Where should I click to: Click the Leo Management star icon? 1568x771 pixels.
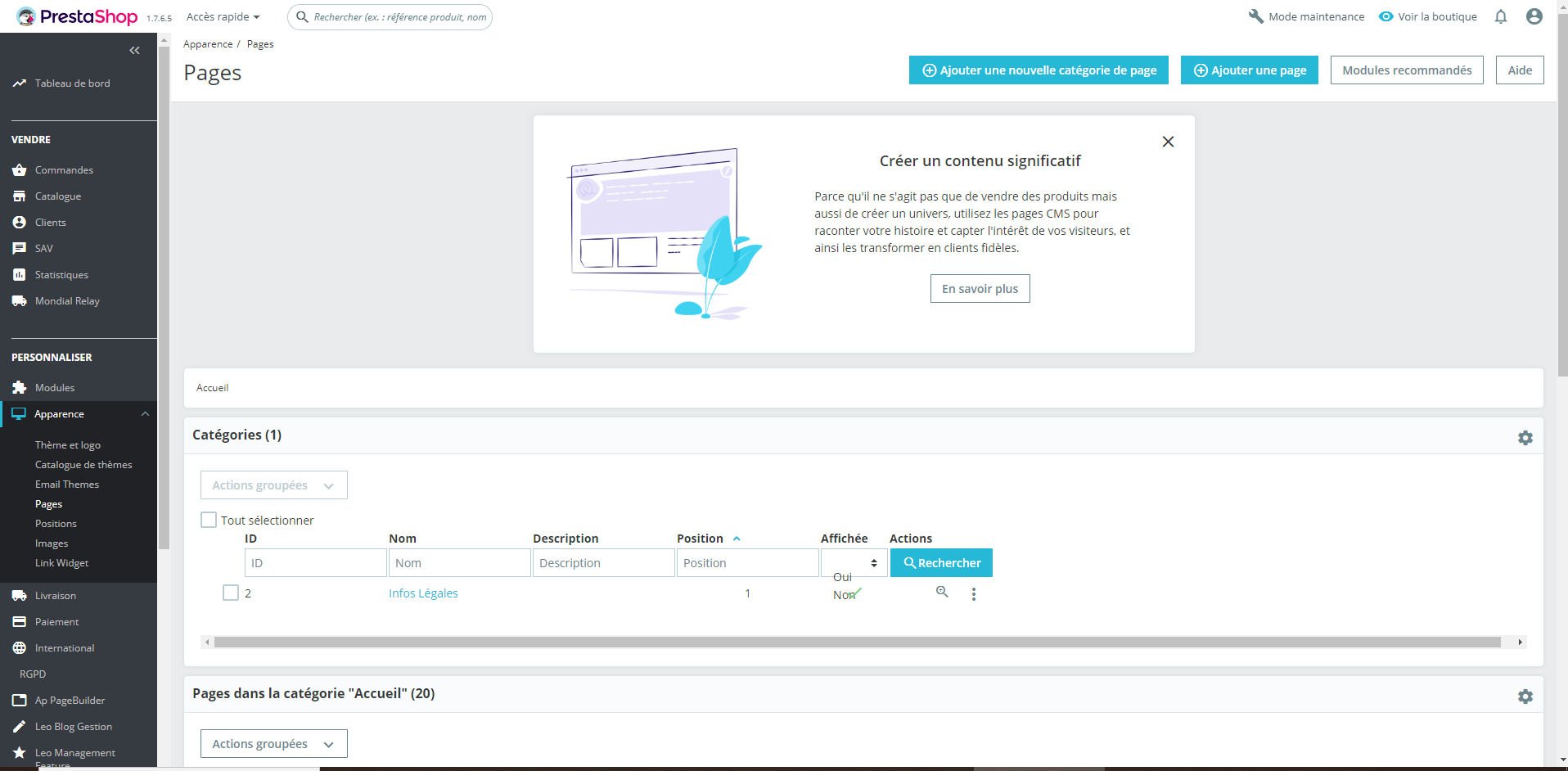tap(20, 753)
